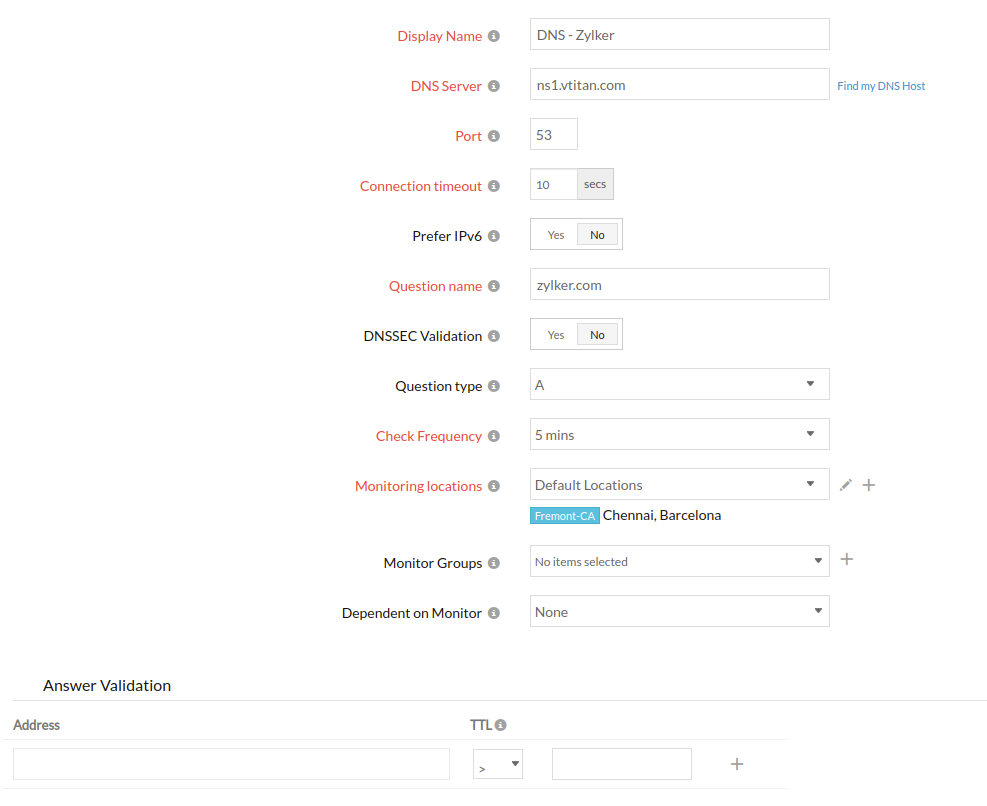Open the Monitor Groups selection dropdown

click(x=679, y=561)
